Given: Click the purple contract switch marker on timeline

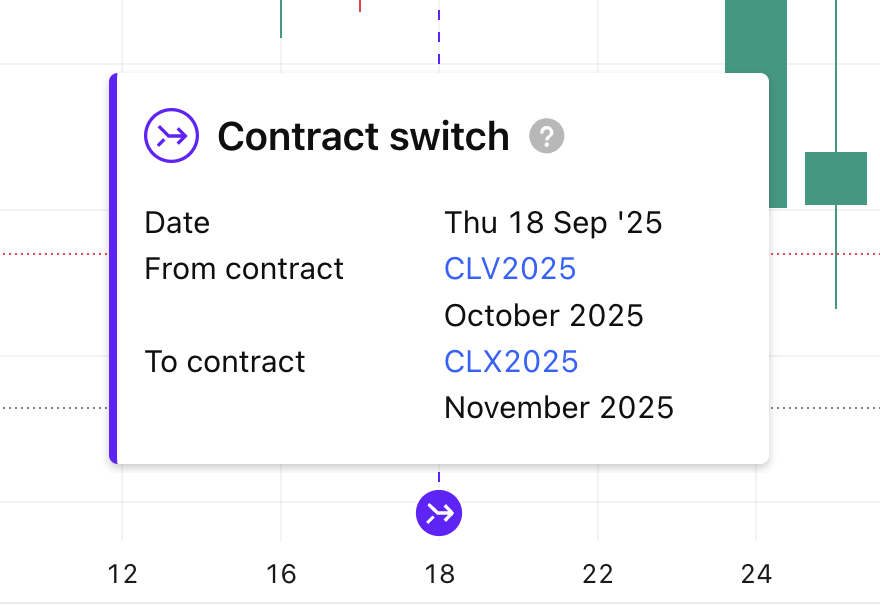Looking at the screenshot, I should [439, 513].
